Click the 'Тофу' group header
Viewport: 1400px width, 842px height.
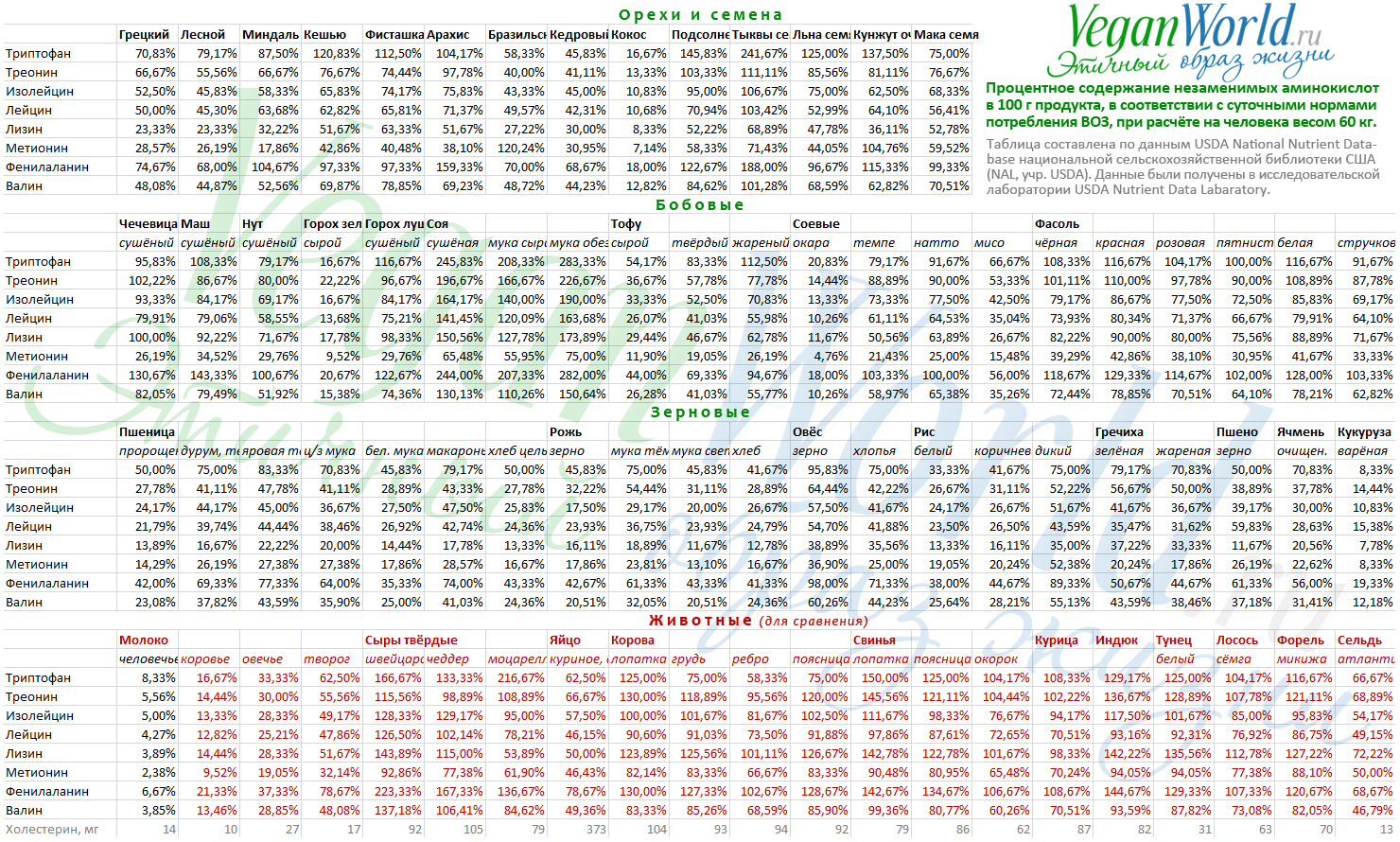pyautogui.click(x=626, y=223)
